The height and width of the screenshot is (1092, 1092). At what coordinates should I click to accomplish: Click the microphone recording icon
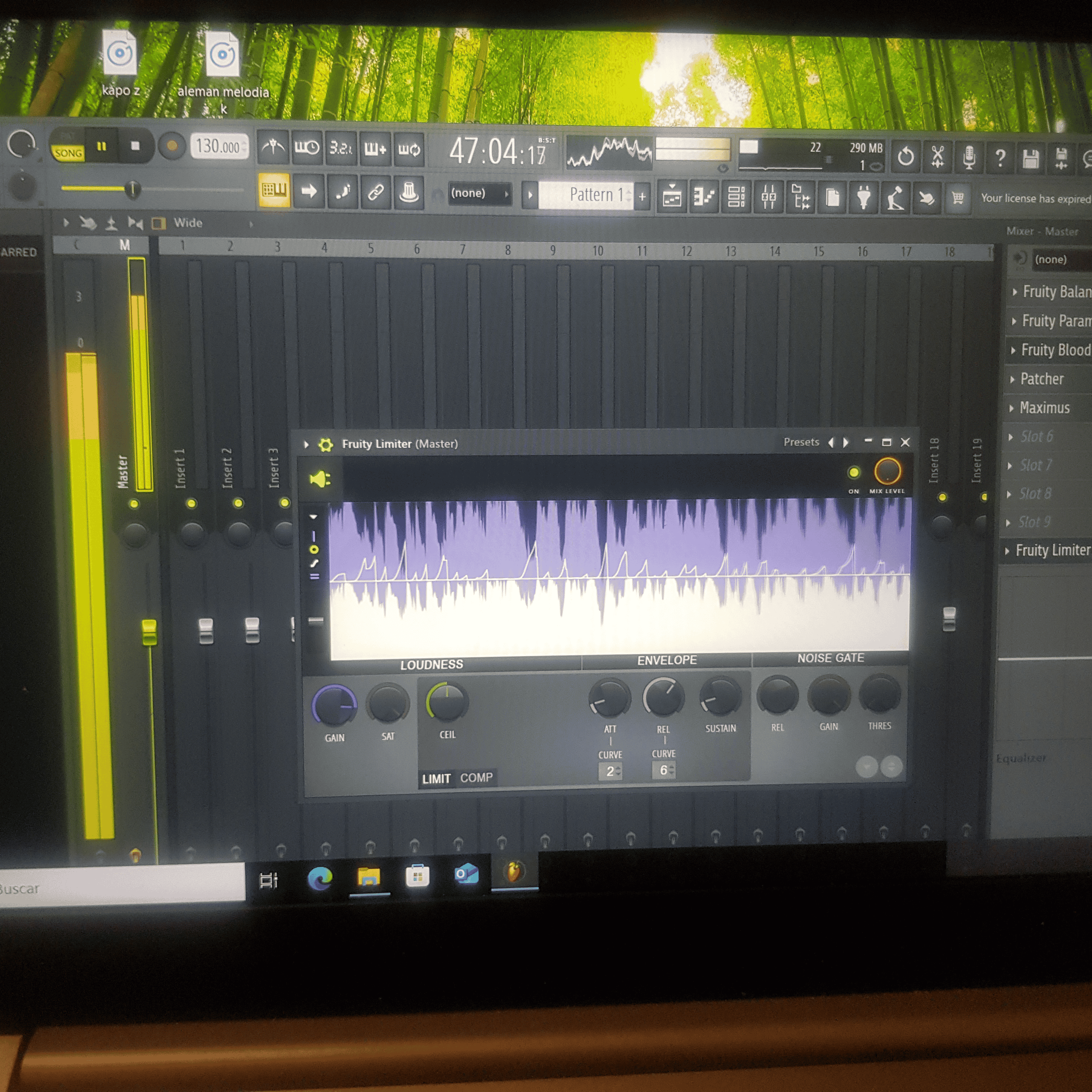(x=969, y=157)
